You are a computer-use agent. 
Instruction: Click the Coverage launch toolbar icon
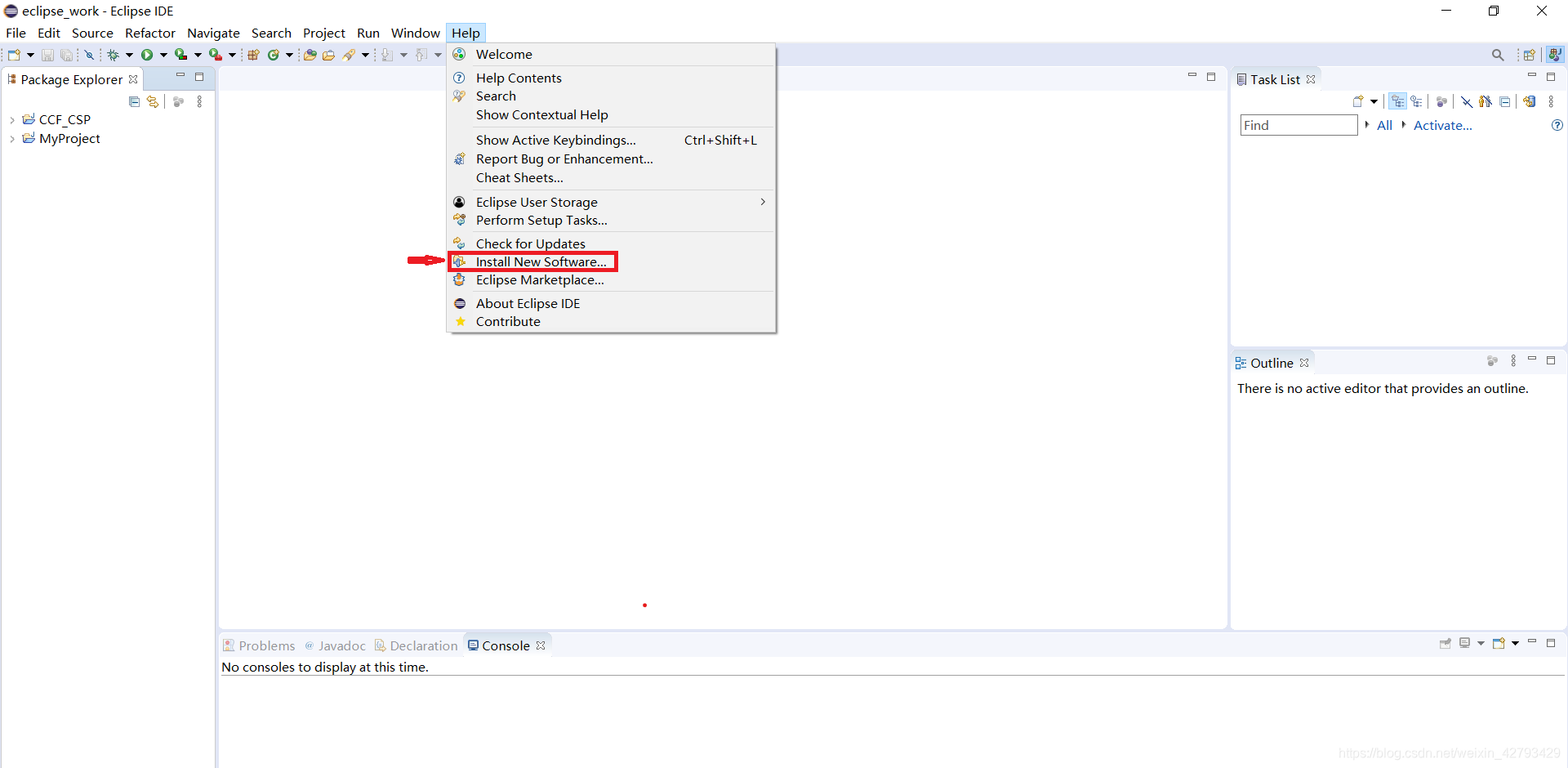click(x=180, y=55)
